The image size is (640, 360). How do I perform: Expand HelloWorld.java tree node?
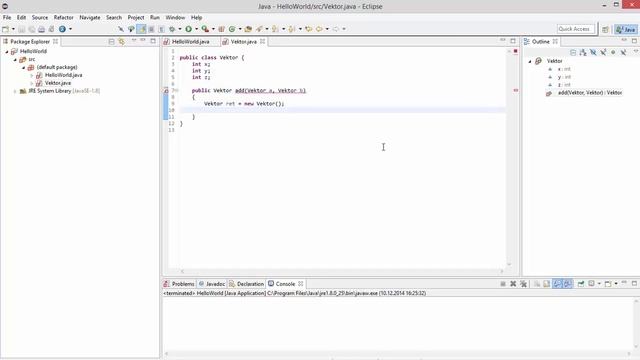click(x=31, y=76)
